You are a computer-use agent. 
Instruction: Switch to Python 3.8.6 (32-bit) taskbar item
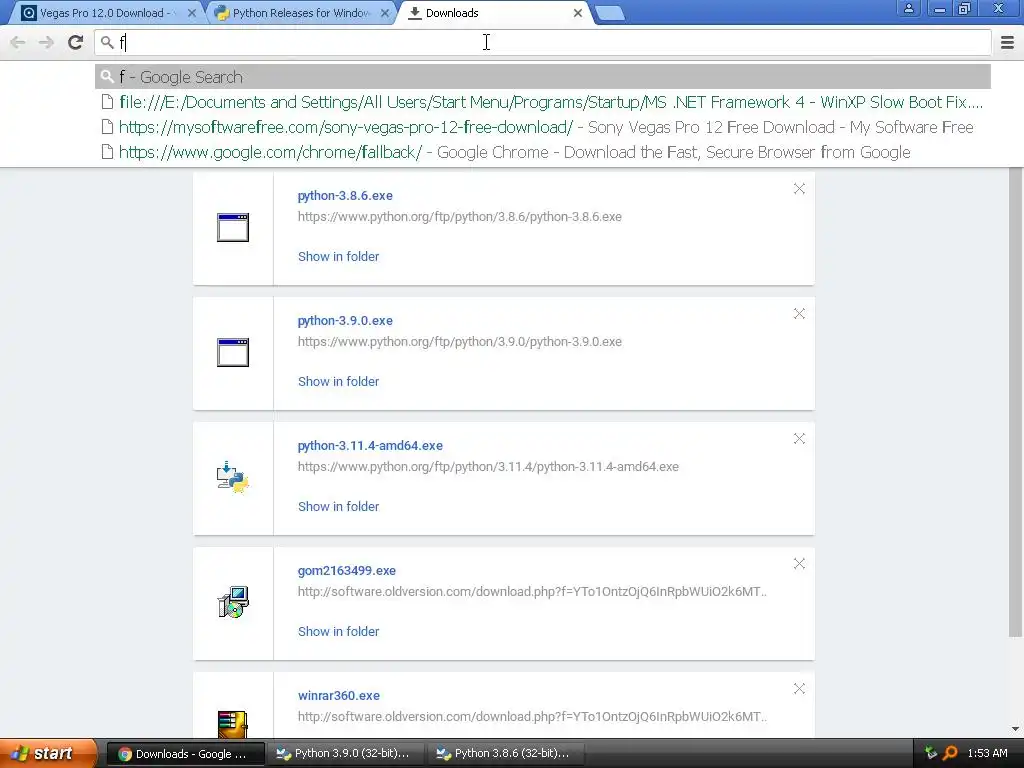pyautogui.click(x=505, y=754)
